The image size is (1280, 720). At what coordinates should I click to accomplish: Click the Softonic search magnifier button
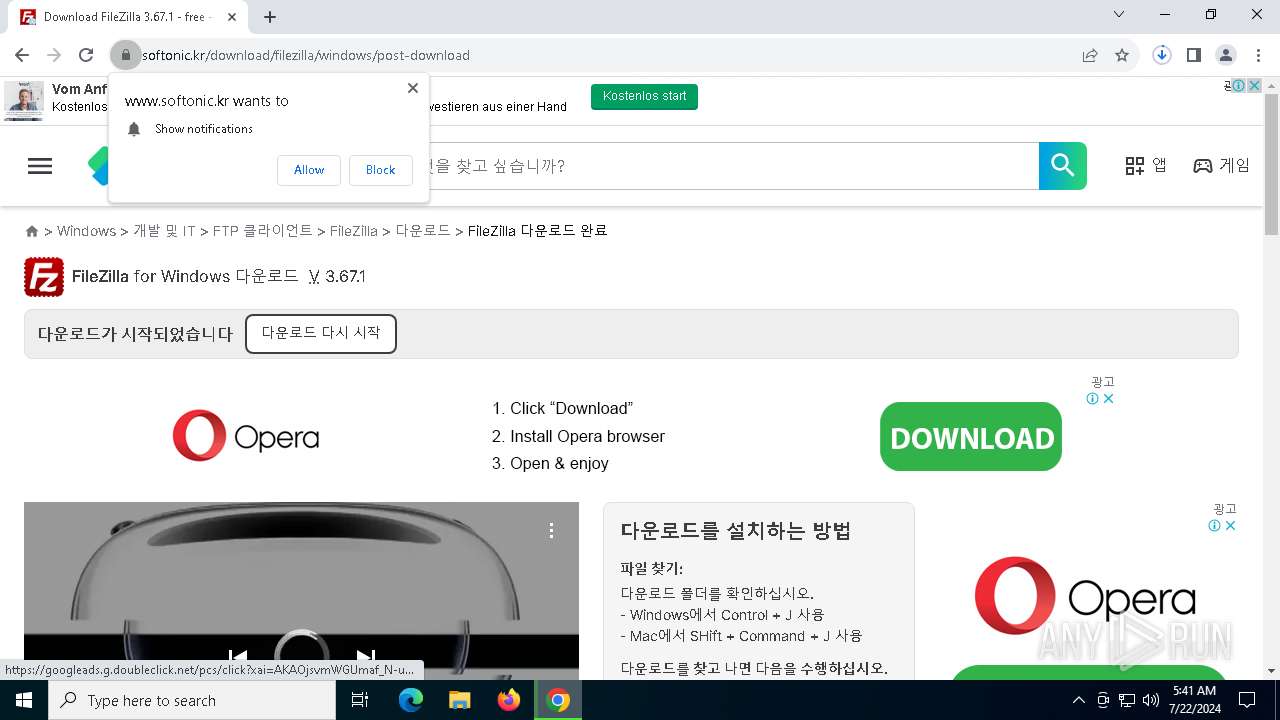coord(1063,166)
